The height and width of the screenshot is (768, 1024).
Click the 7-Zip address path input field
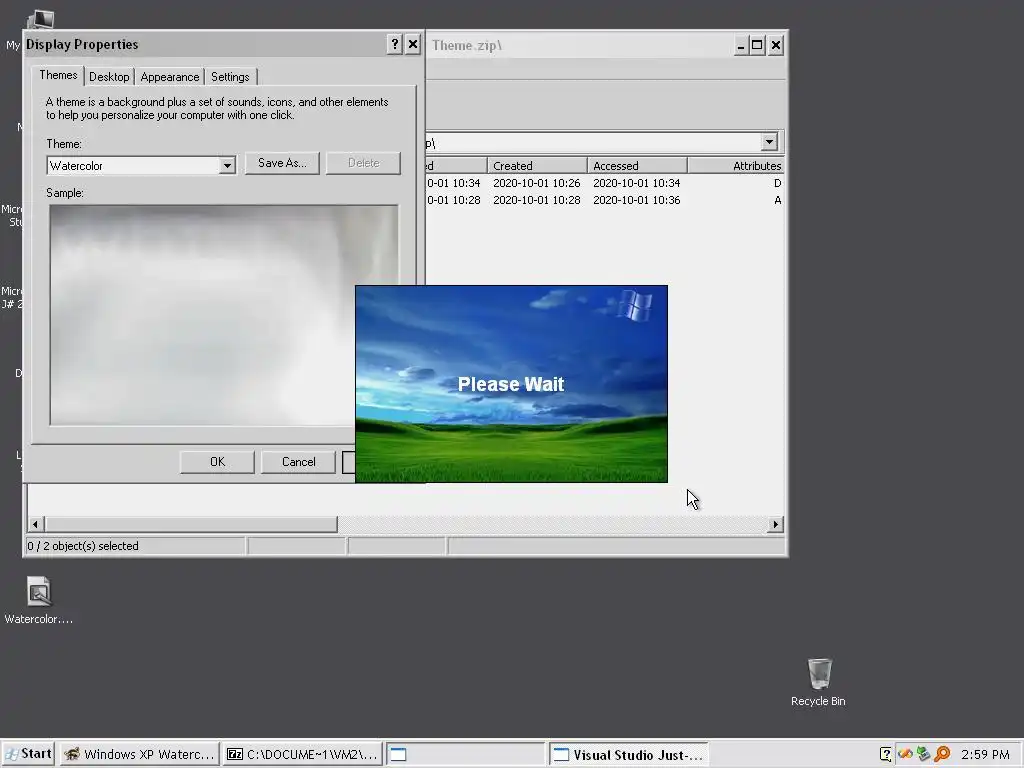click(593, 142)
